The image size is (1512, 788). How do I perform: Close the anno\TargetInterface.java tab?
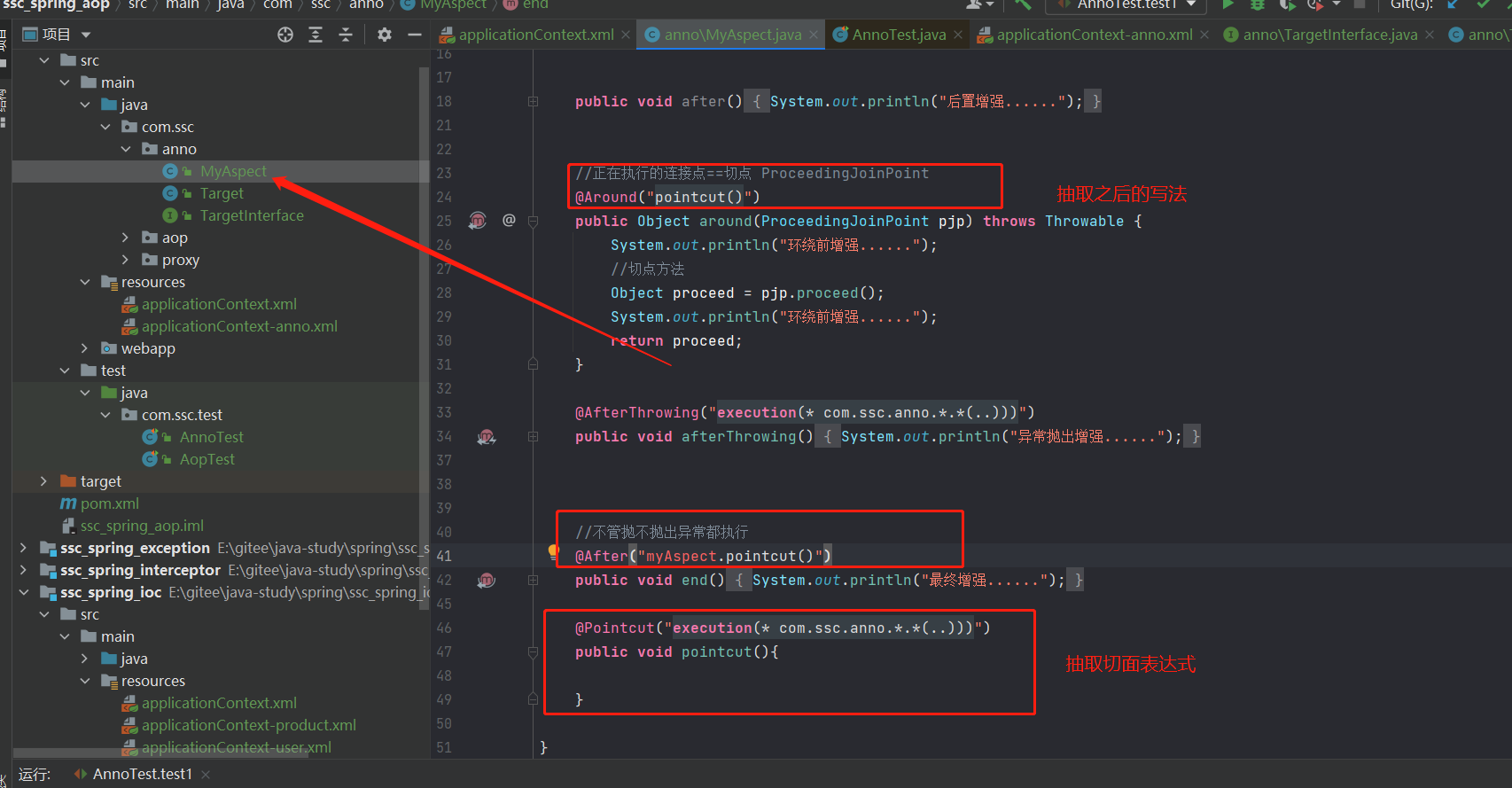click(x=1430, y=35)
